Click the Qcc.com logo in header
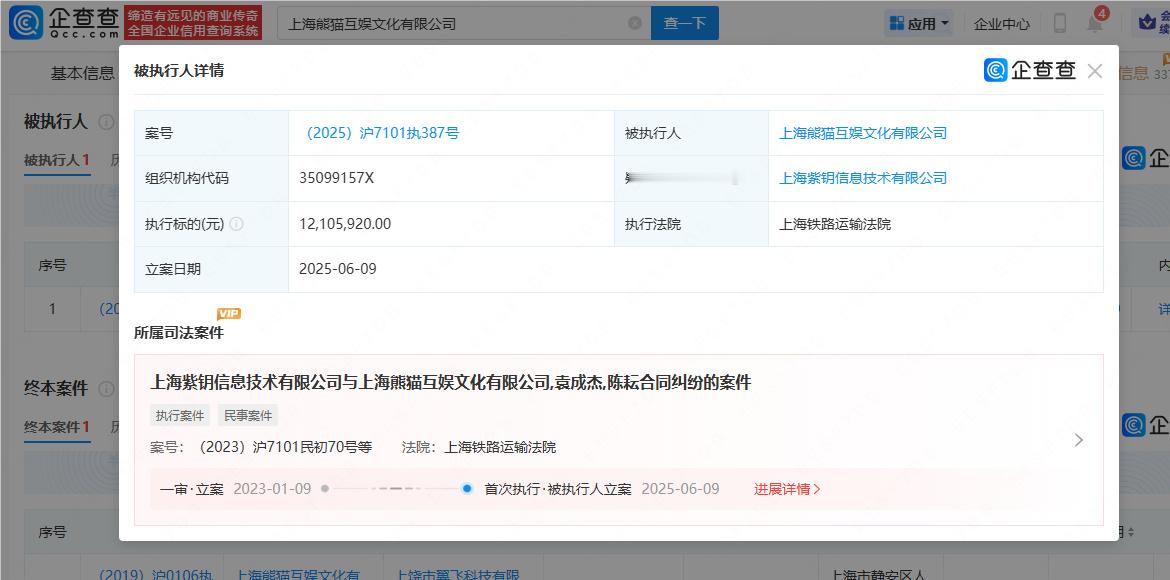 pos(63,22)
